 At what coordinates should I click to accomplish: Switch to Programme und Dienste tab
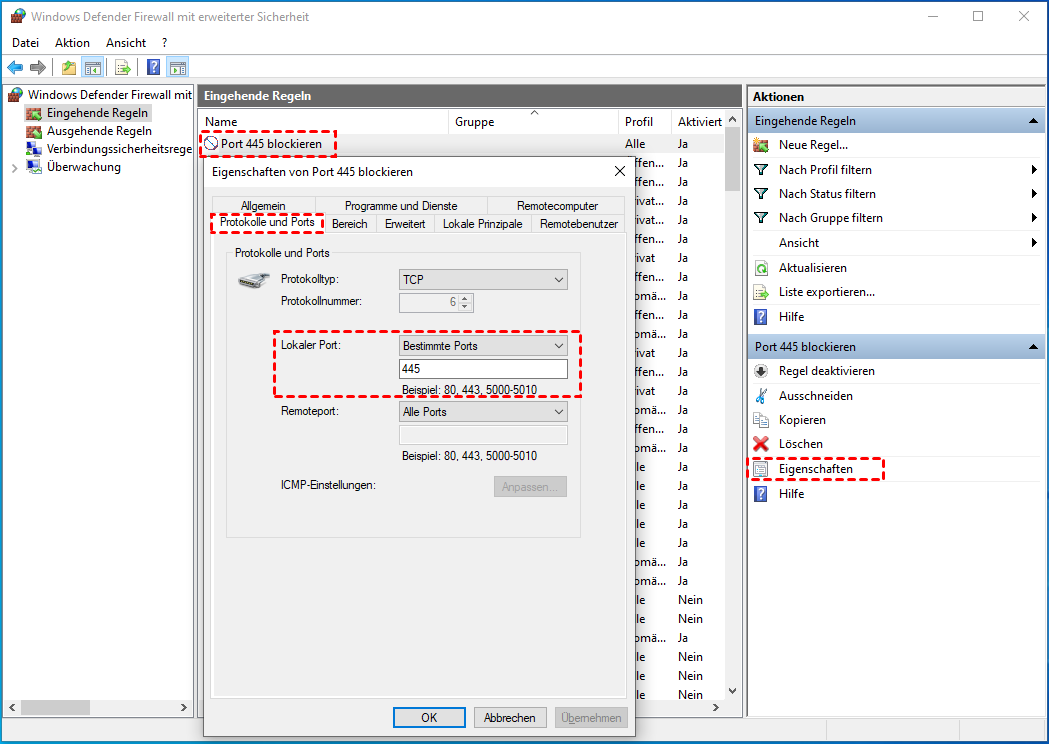coord(401,206)
